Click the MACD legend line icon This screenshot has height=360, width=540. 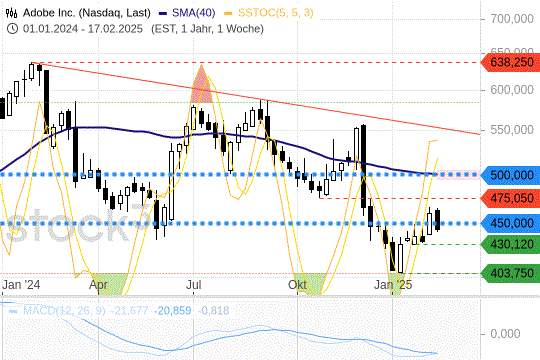13,311
